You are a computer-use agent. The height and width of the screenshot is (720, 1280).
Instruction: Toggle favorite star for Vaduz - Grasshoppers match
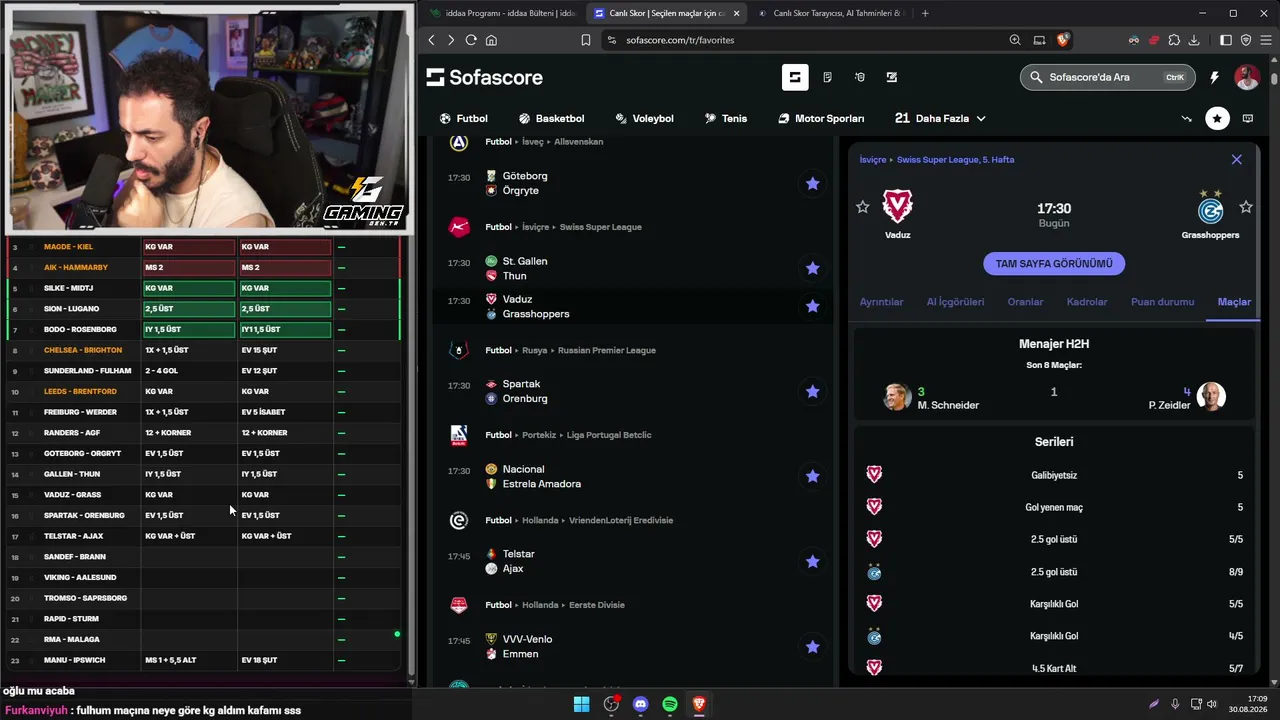point(813,306)
